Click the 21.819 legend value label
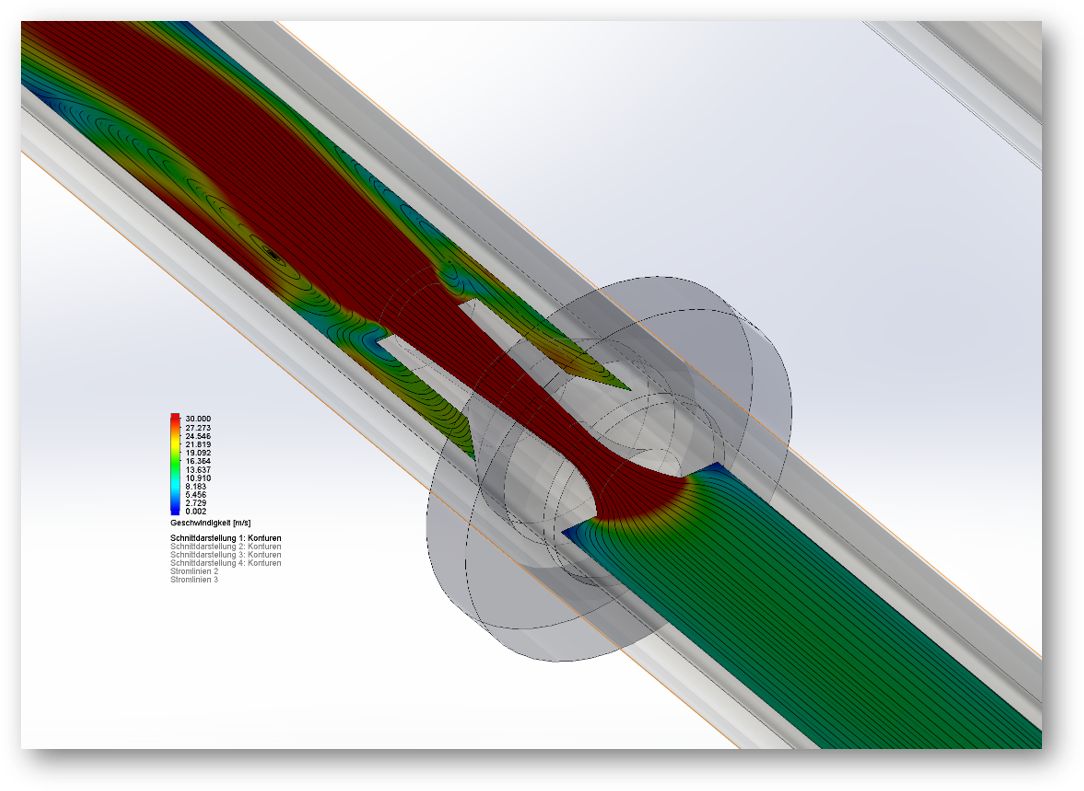Image resolution: width=1084 pixels, height=791 pixels. [x=197, y=444]
